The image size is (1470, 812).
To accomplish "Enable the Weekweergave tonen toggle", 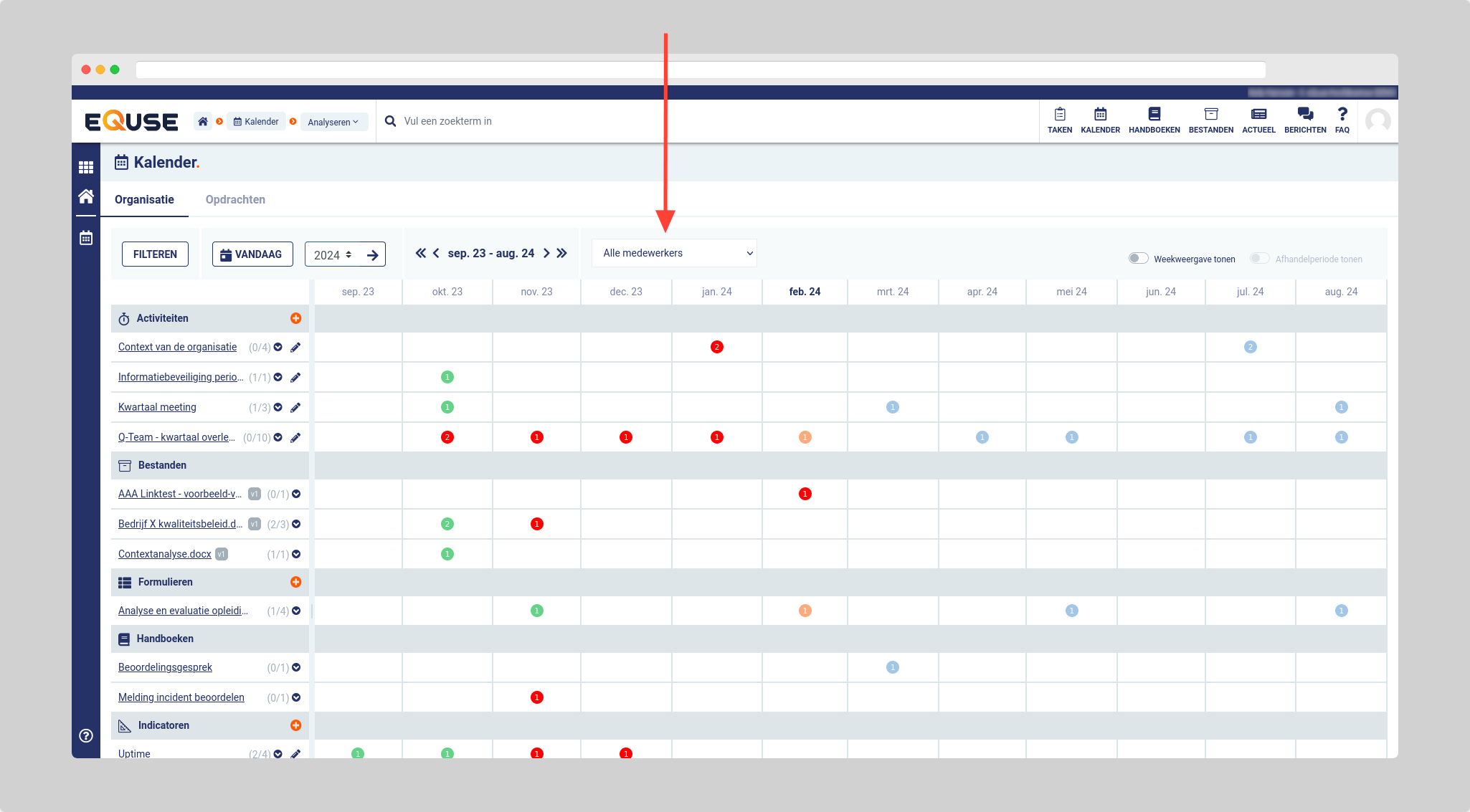I will pyautogui.click(x=1138, y=259).
